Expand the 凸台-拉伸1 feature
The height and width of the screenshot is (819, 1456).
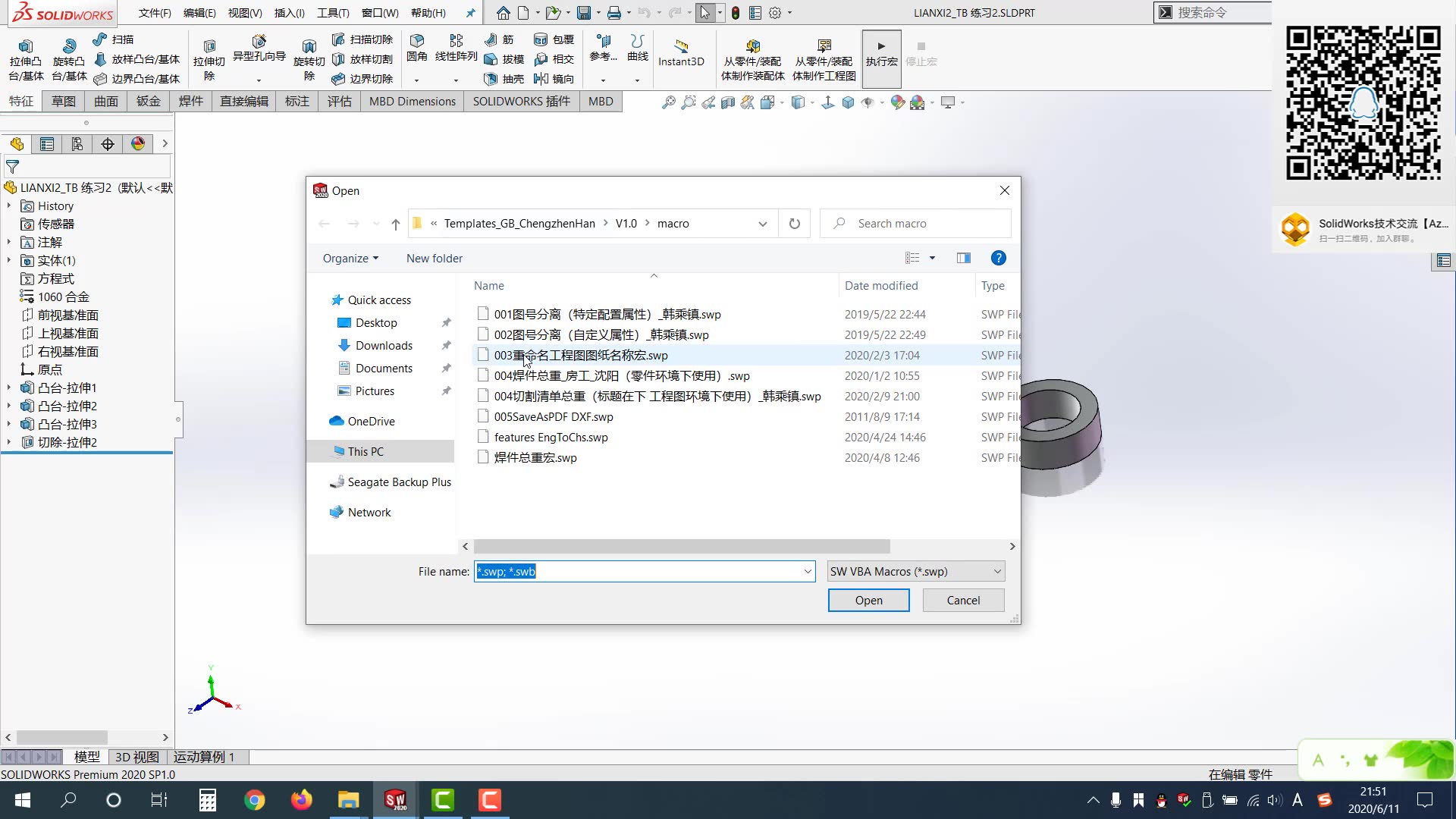(x=9, y=388)
